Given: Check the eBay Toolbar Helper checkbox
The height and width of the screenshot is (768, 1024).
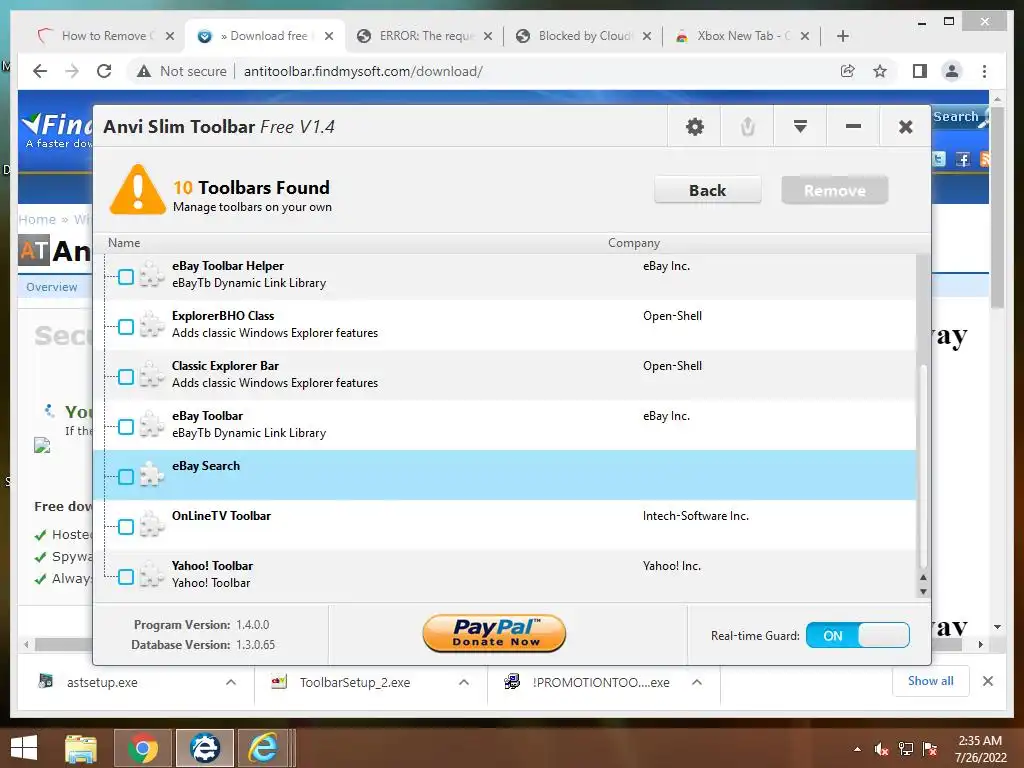Looking at the screenshot, I should [x=126, y=277].
